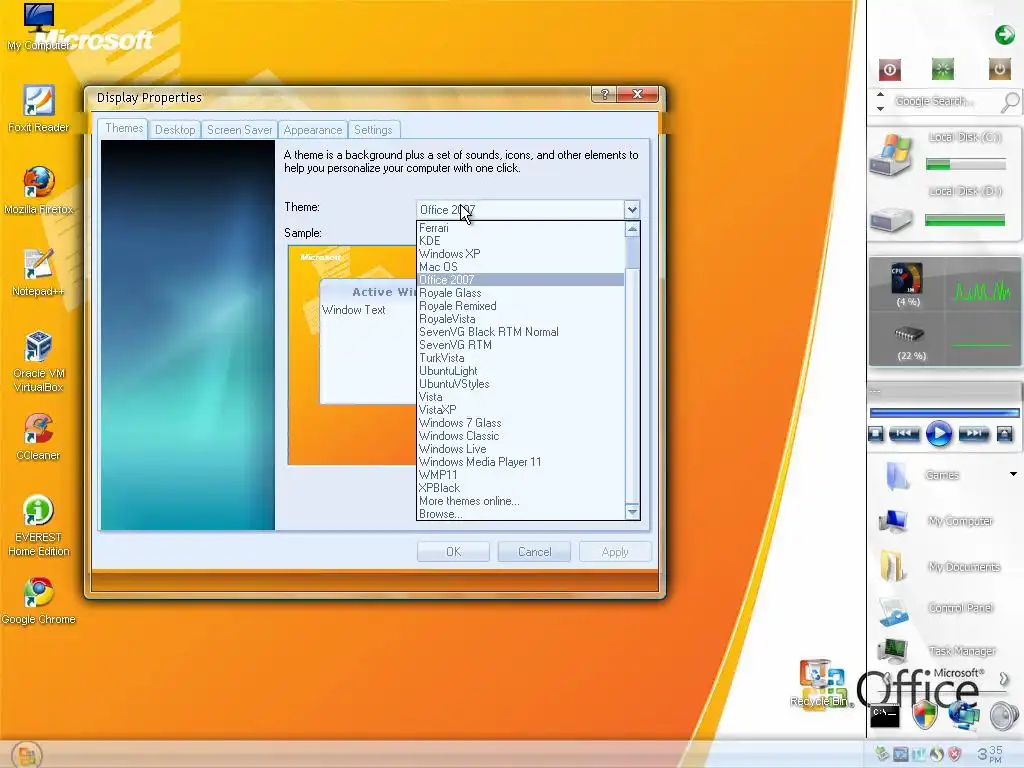Launch the command prompt sidebar icon

point(885,714)
